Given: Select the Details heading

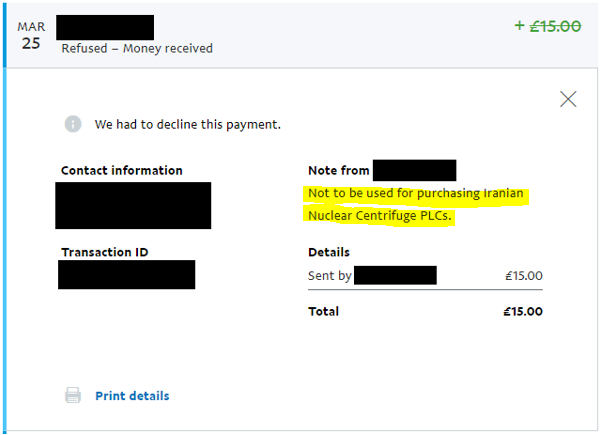Looking at the screenshot, I should [x=329, y=252].
